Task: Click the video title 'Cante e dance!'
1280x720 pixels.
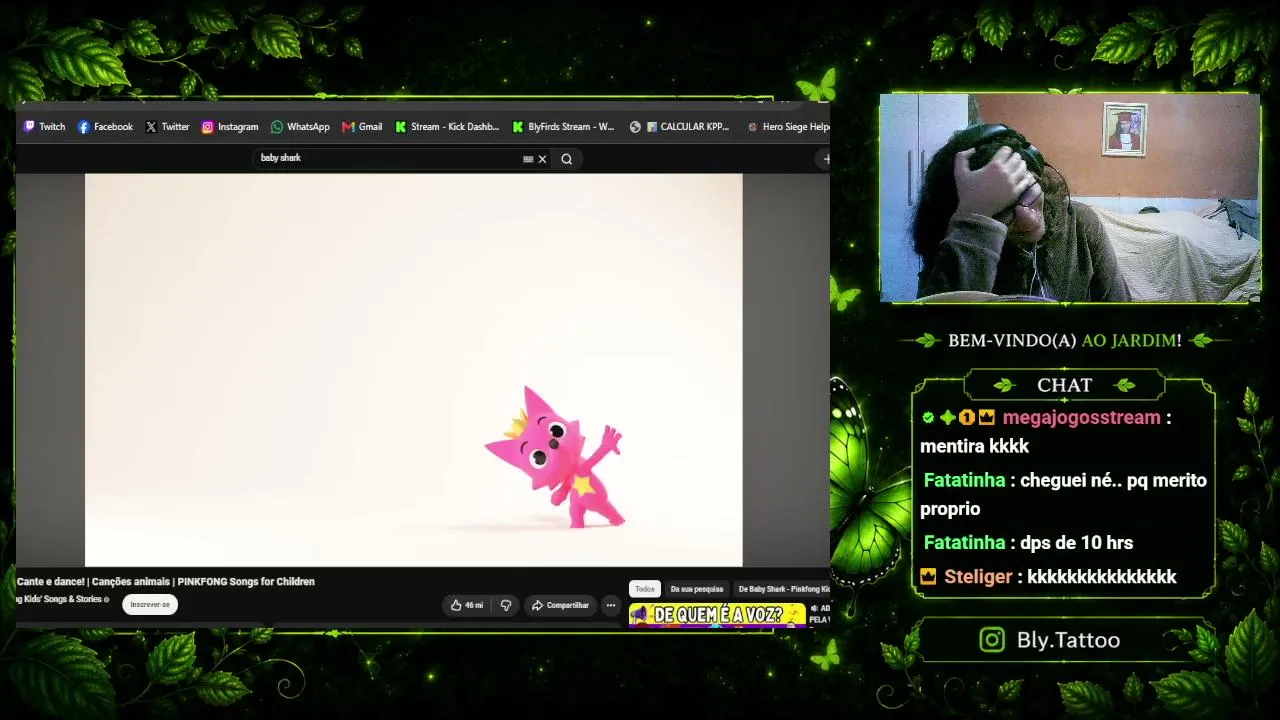Action: pyautogui.click(x=166, y=582)
